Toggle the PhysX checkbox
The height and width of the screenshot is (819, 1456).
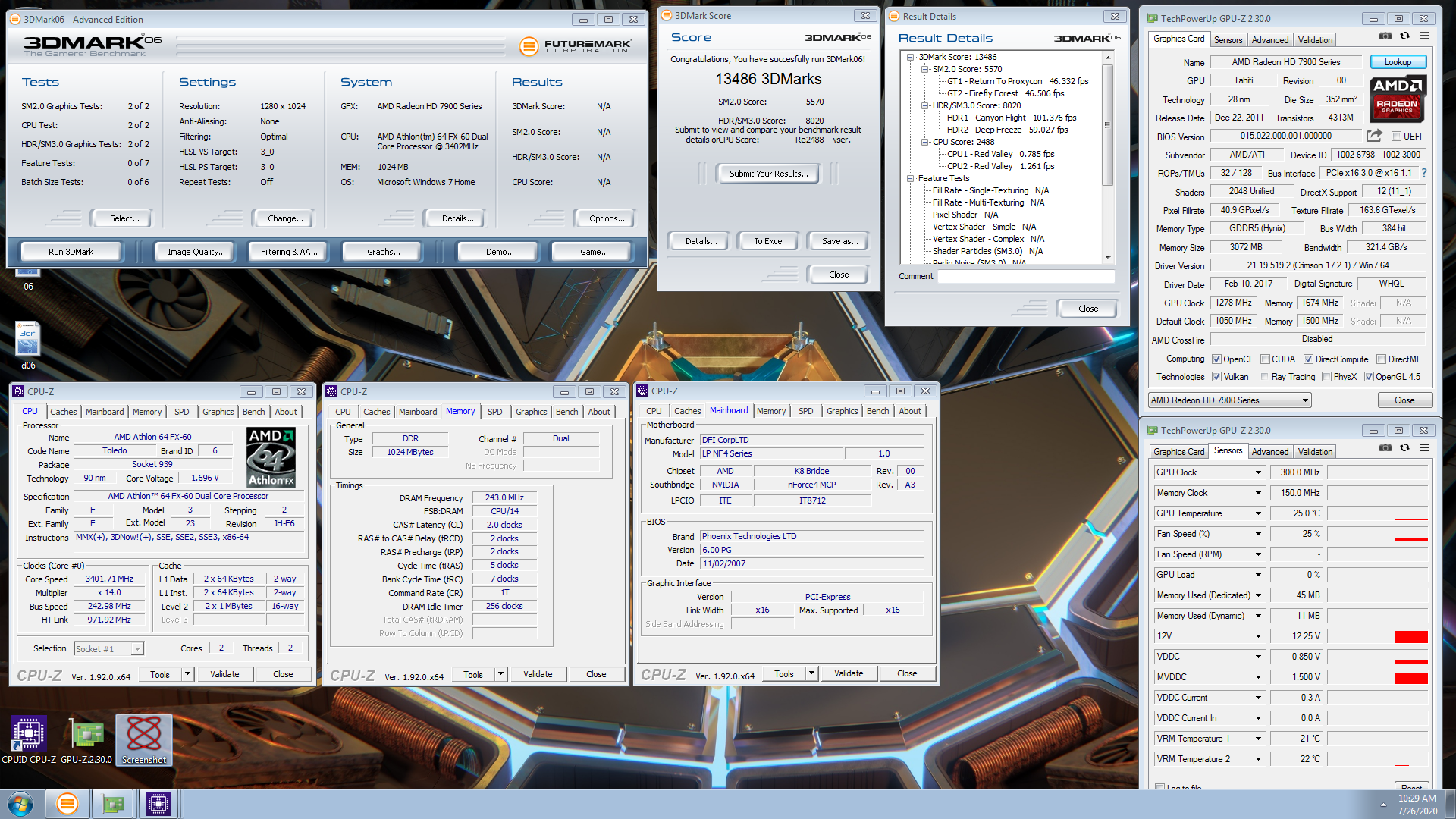click(1326, 377)
